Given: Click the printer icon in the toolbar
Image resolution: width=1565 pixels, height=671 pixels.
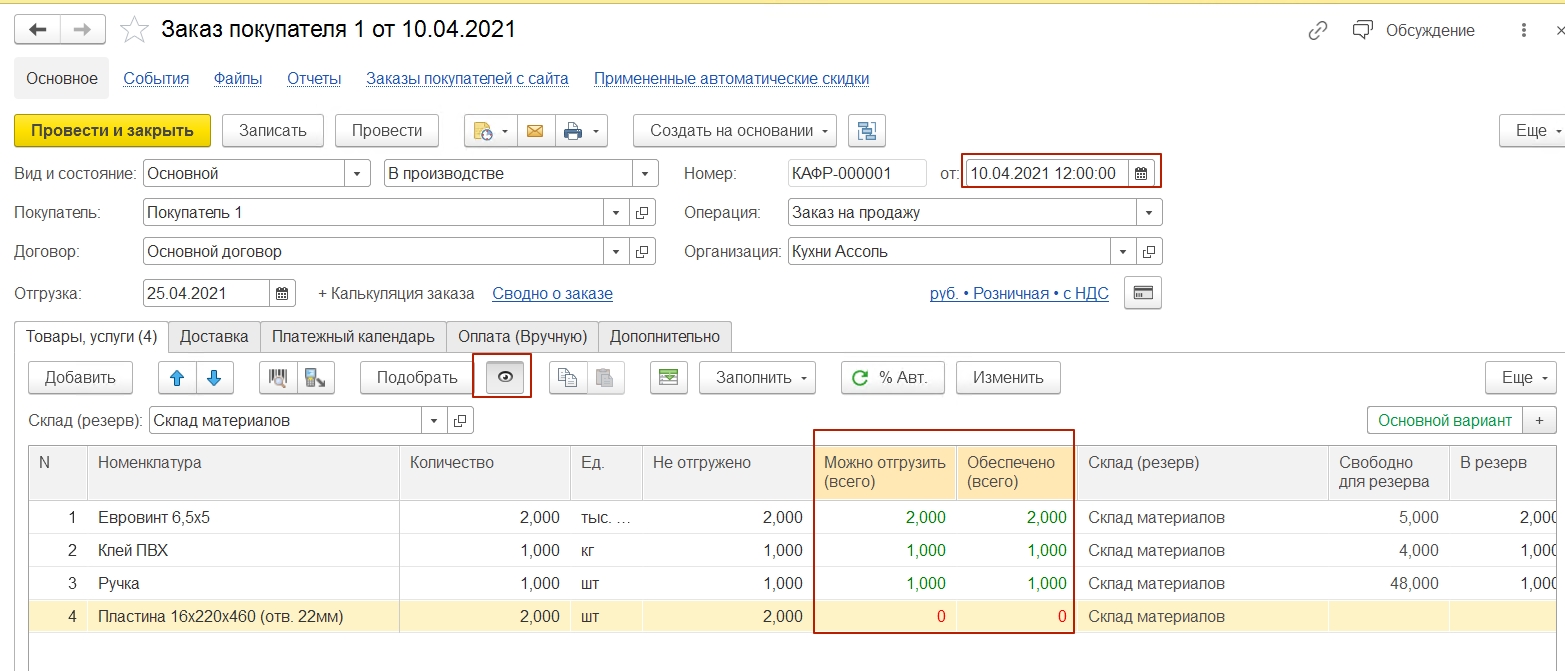Looking at the screenshot, I should [x=573, y=131].
